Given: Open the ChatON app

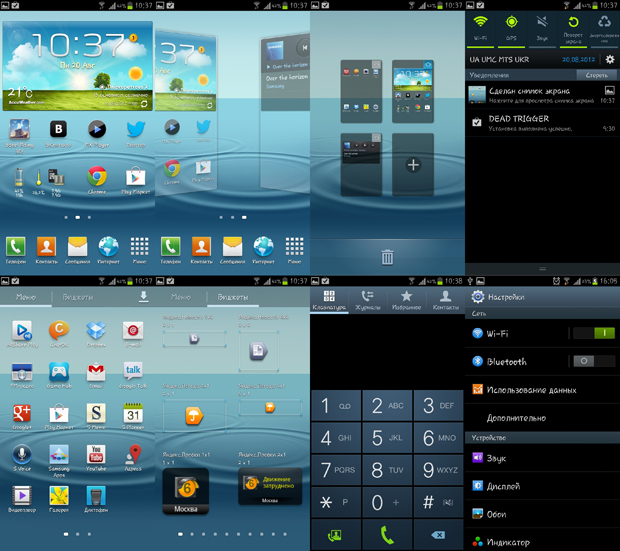Looking at the screenshot, I should (x=59, y=330).
